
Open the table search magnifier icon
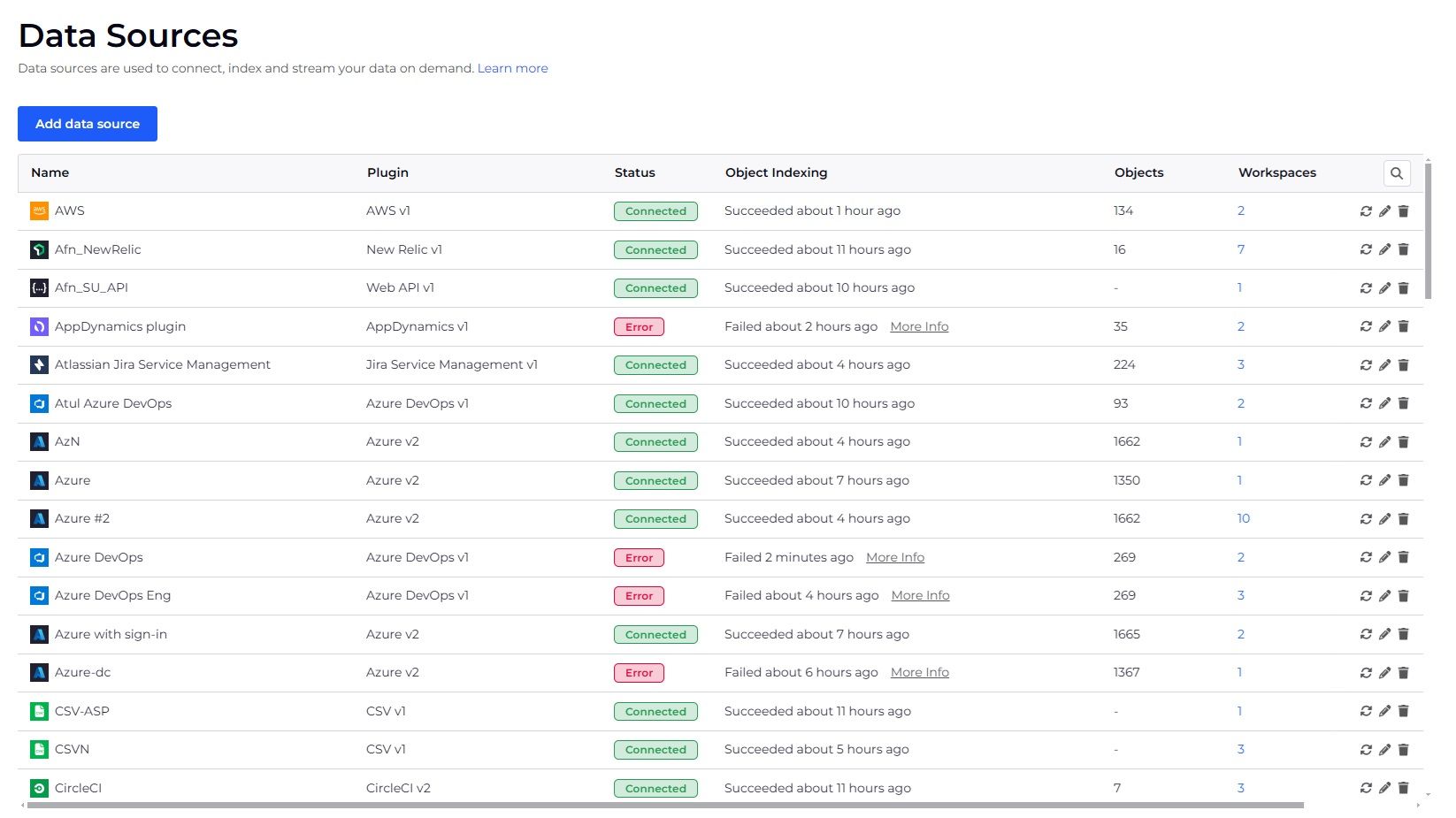(1397, 173)
